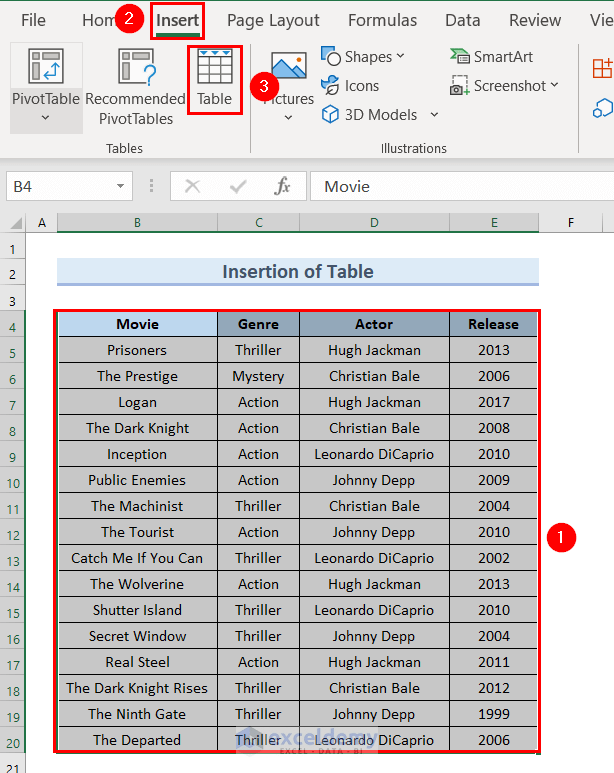Select the Mystery genre cell

(x=258, y=376)
